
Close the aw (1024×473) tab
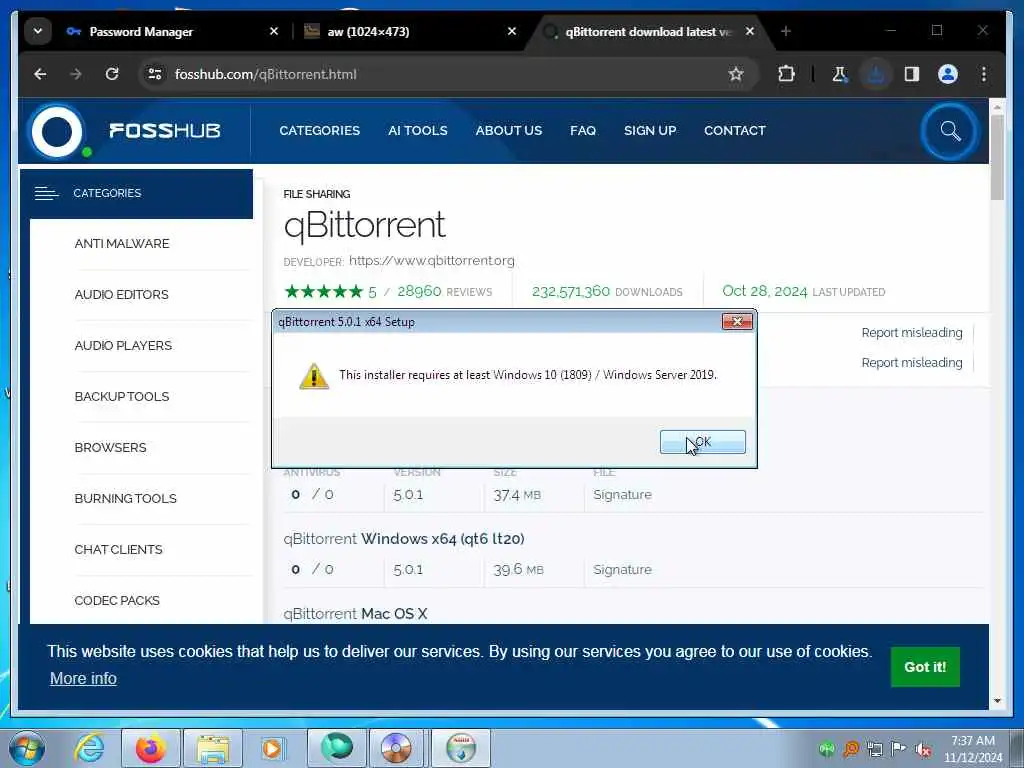click(x=512, y=31)
